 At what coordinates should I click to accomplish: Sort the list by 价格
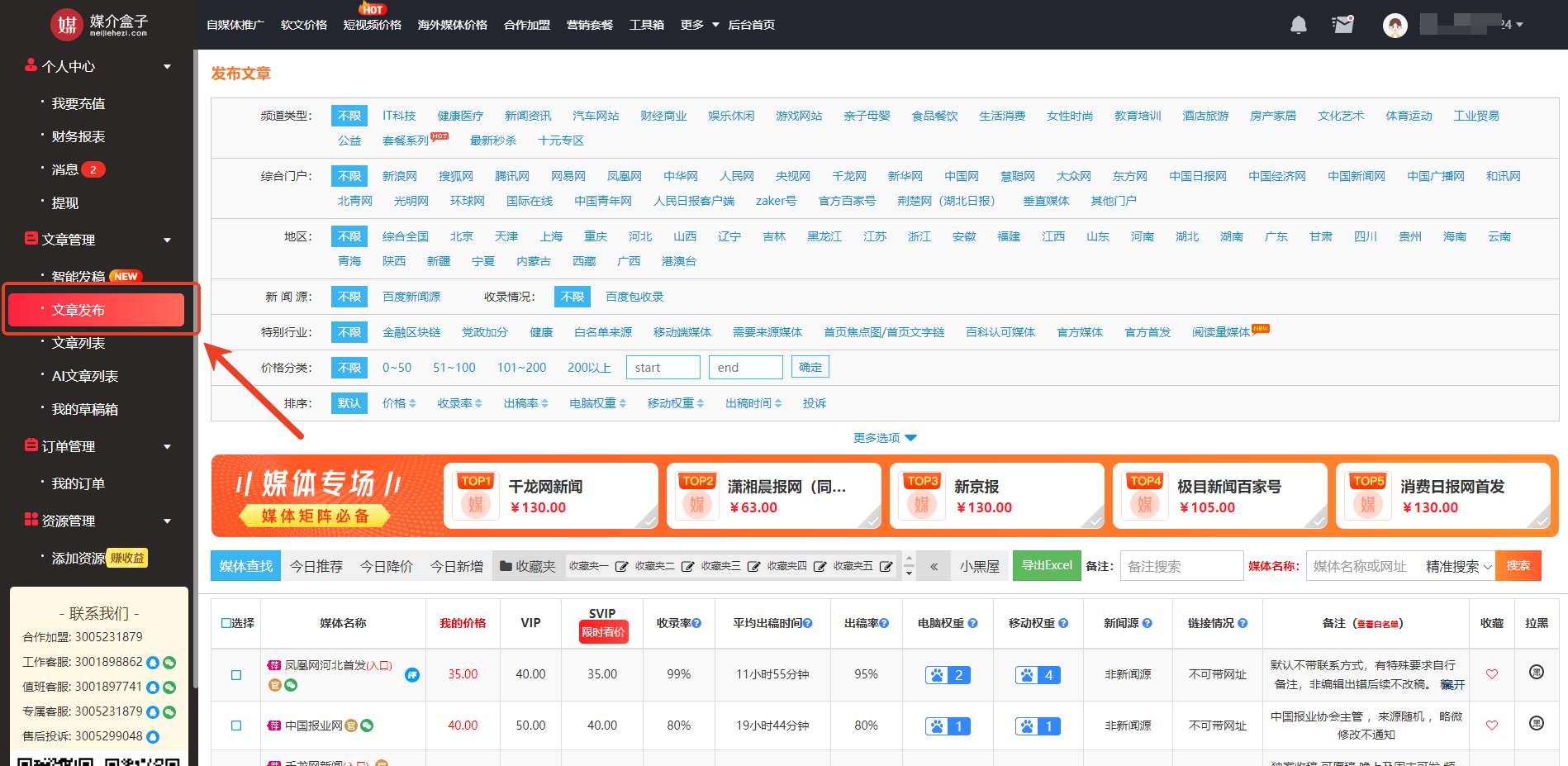tap(398, 403)
